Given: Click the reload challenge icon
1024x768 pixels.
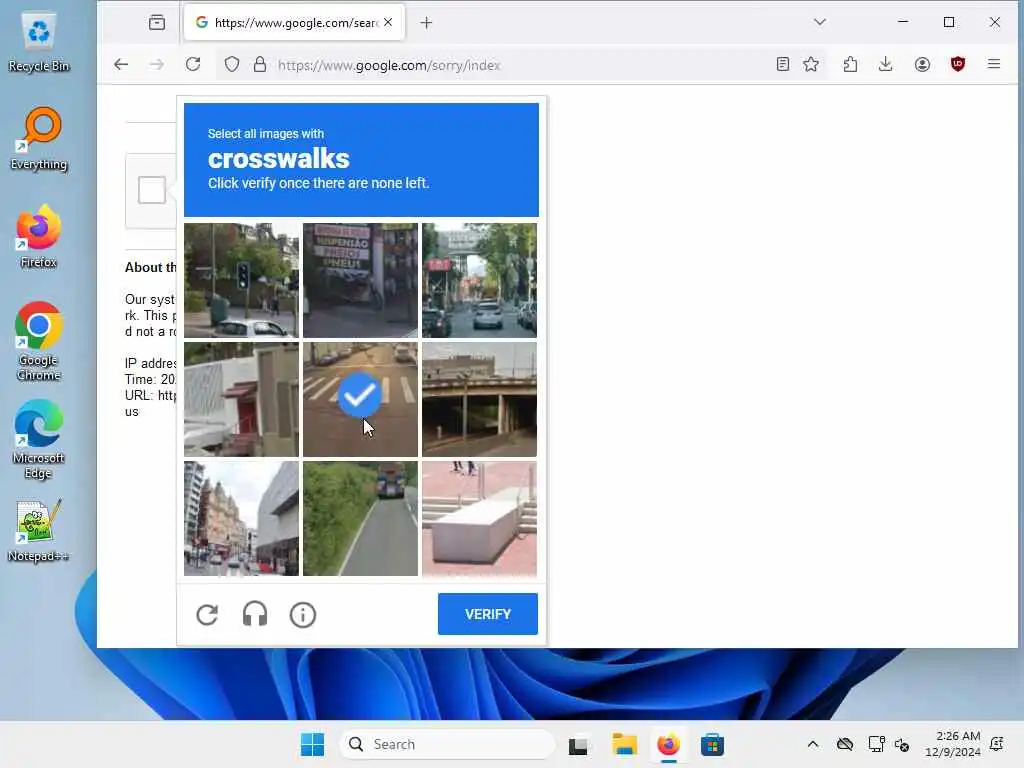Looking at the screenshot, I should click(x=207, y=615).
